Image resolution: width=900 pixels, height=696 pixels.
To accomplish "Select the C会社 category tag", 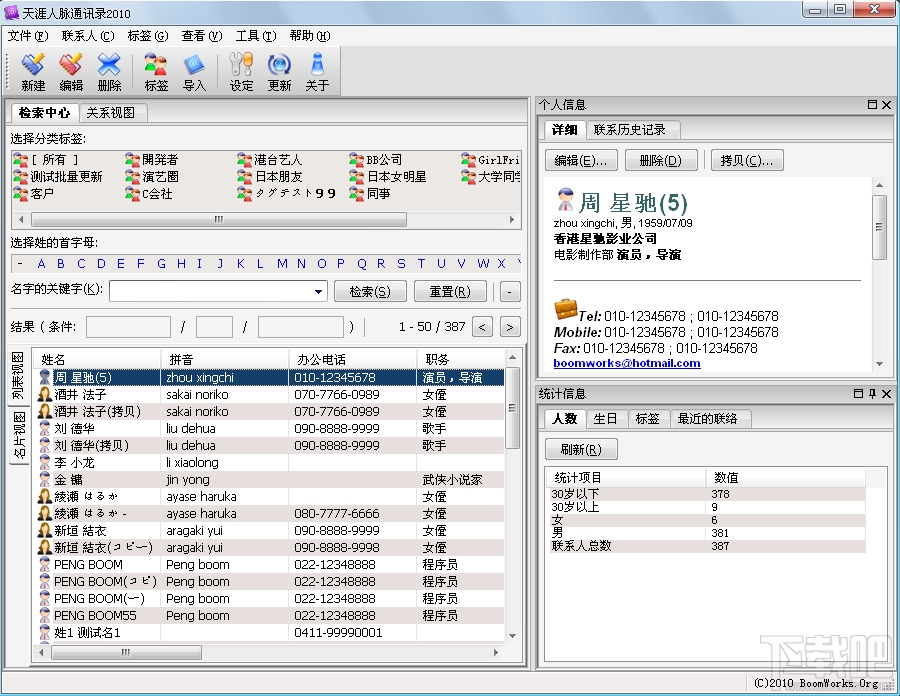I will point(149,193).
